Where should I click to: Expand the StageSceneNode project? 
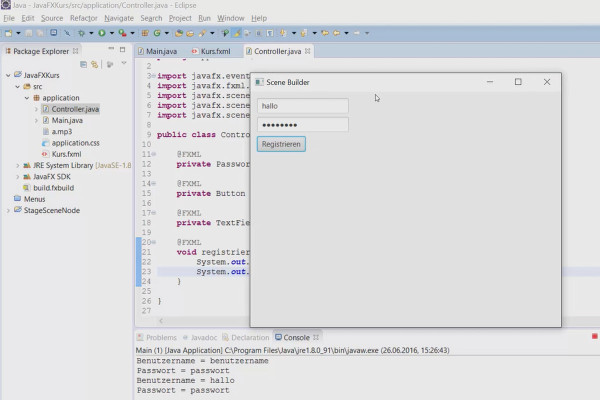coord(6,211)
